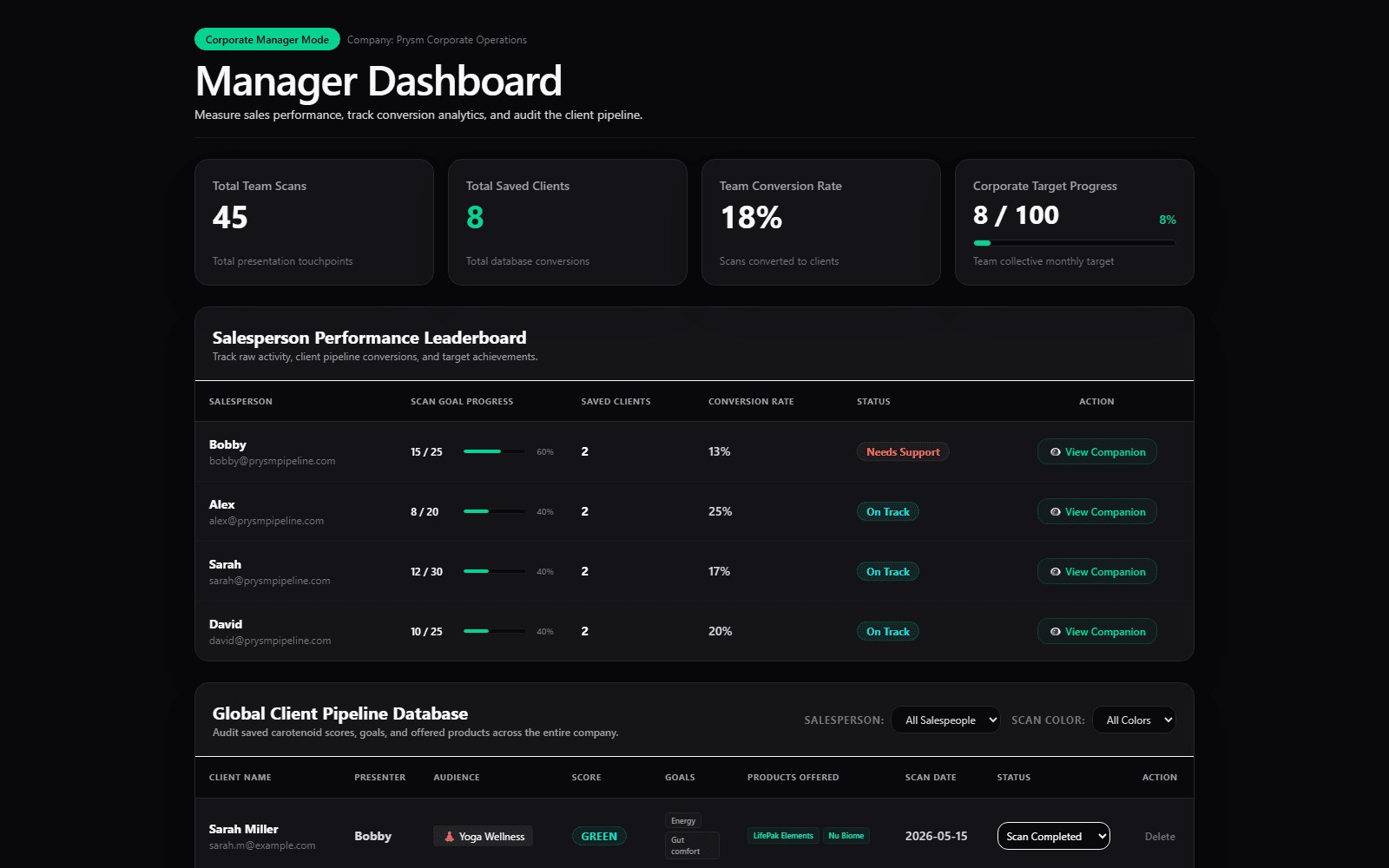Click the GREEN score badge
Viewport: 1389px width, 868px height.
point(599,837)
